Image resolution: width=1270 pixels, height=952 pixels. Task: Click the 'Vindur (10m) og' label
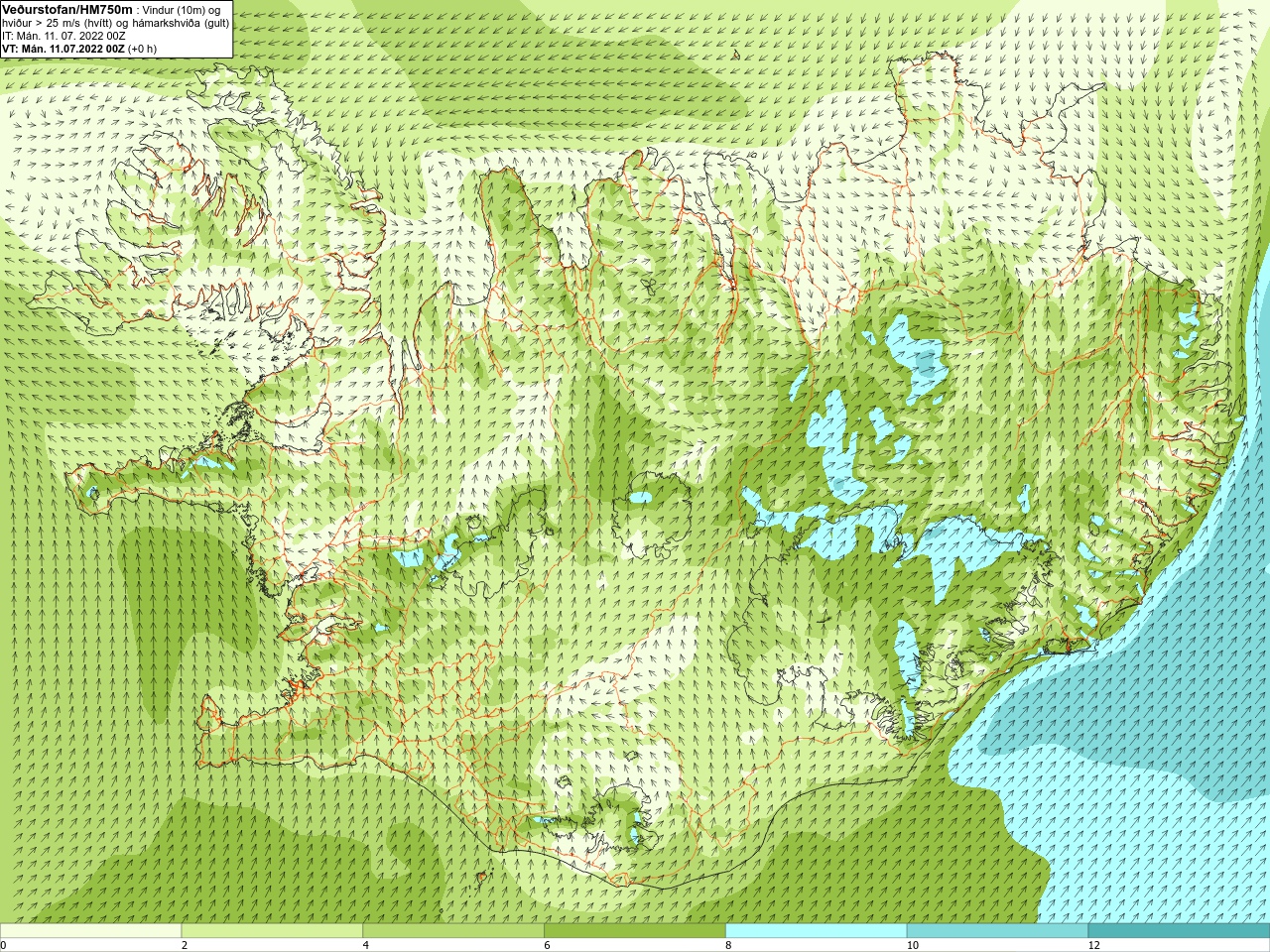coord(182,10)
